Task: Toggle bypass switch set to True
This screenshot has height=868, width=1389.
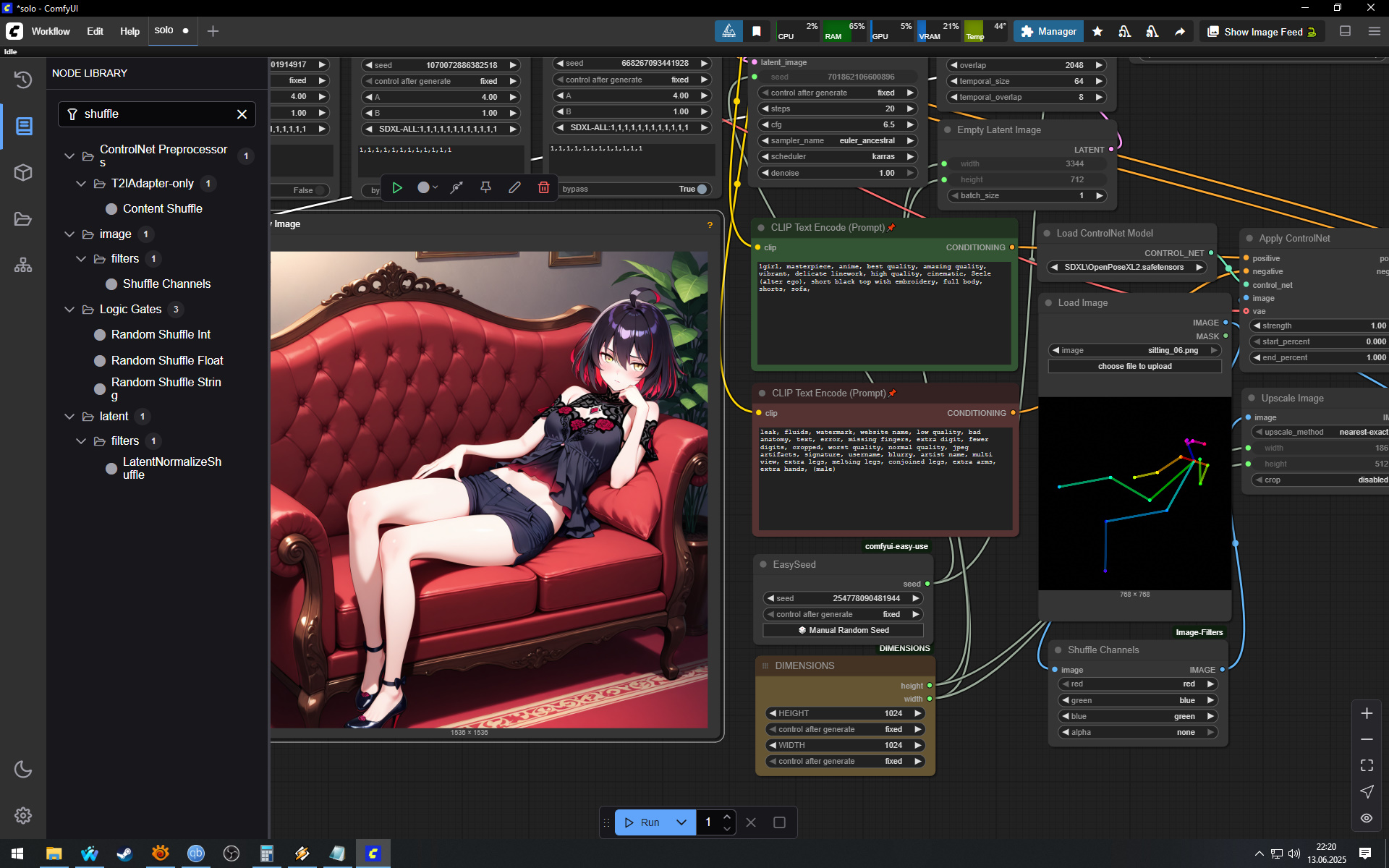Action: point(702,189)
